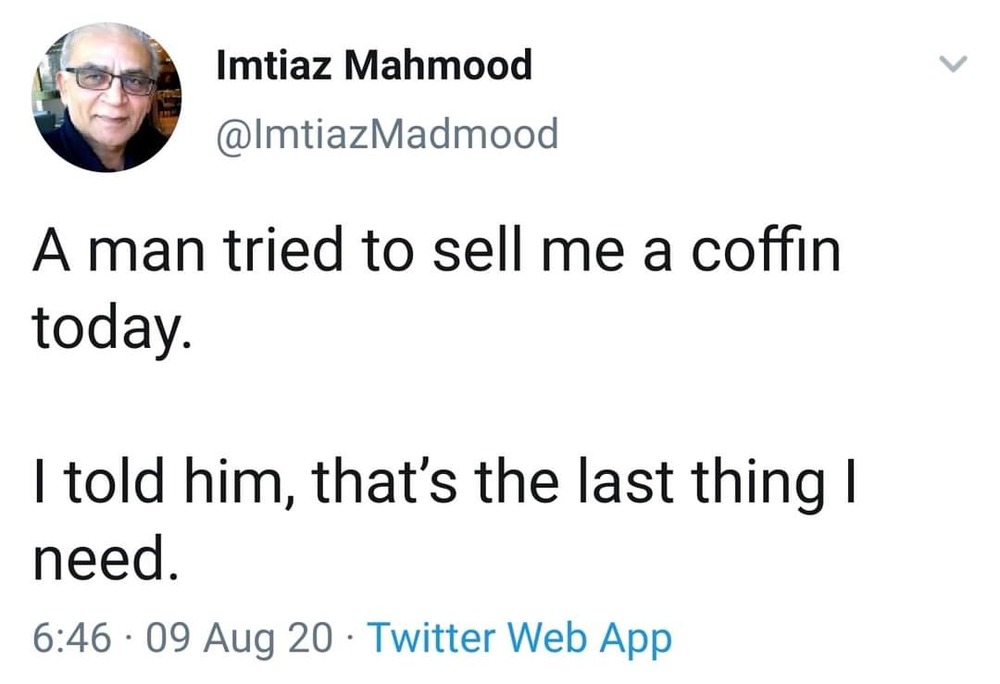This screenshot has height=684, width=1000.
Task: Open the Imtiaz Mahmood display name
Action: pos(374,67)
